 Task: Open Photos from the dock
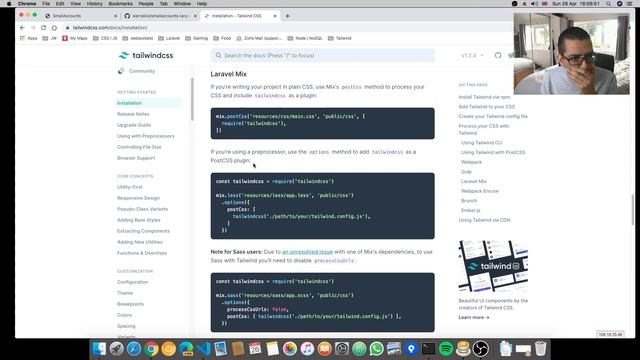[290, 349]
